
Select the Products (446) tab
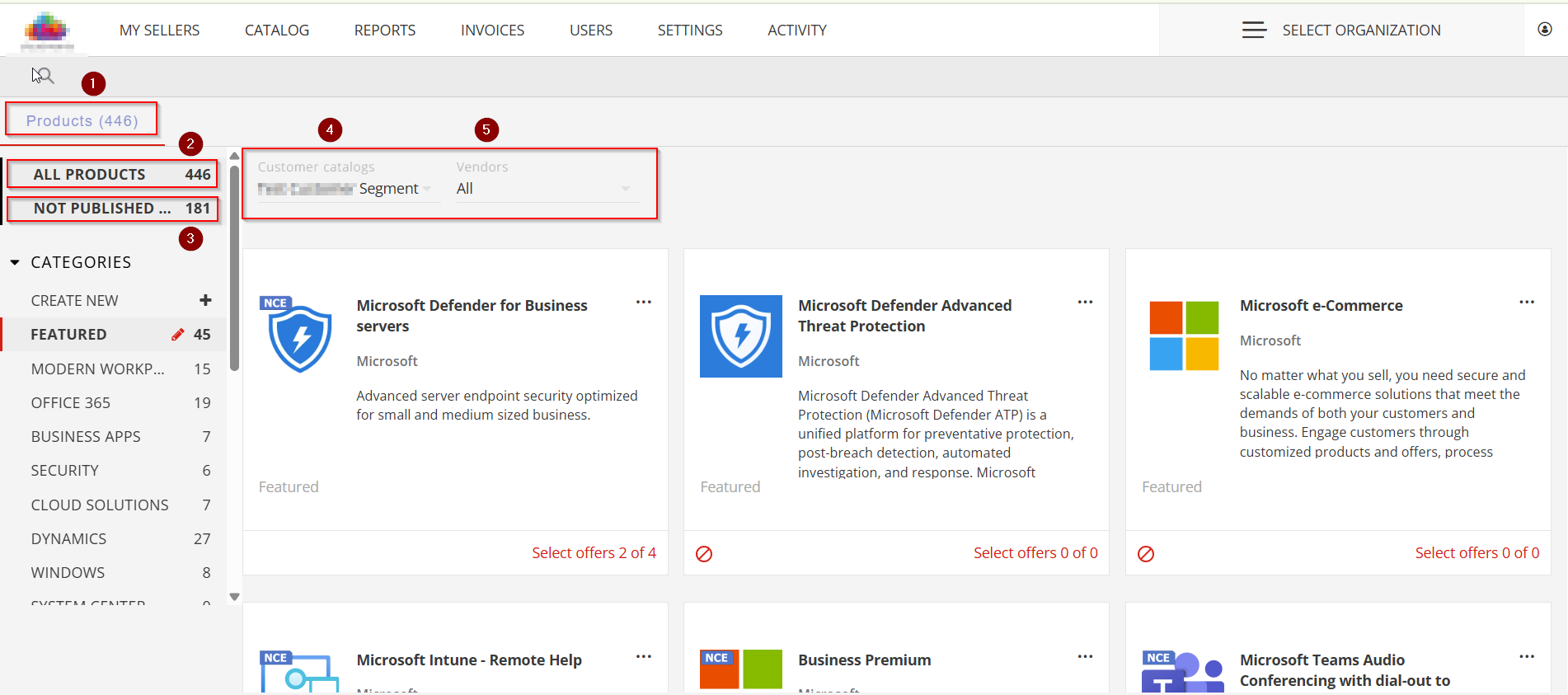pos(82,120)
